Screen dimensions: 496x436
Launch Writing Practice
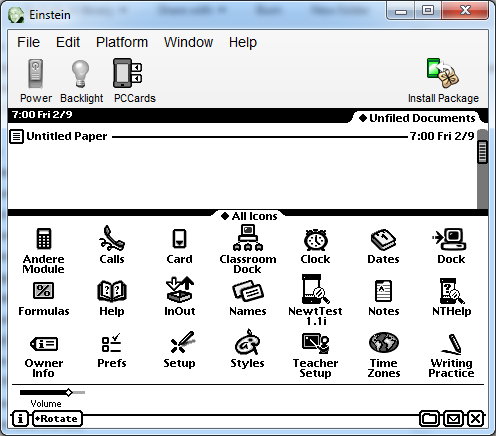[x=451, y=356]
